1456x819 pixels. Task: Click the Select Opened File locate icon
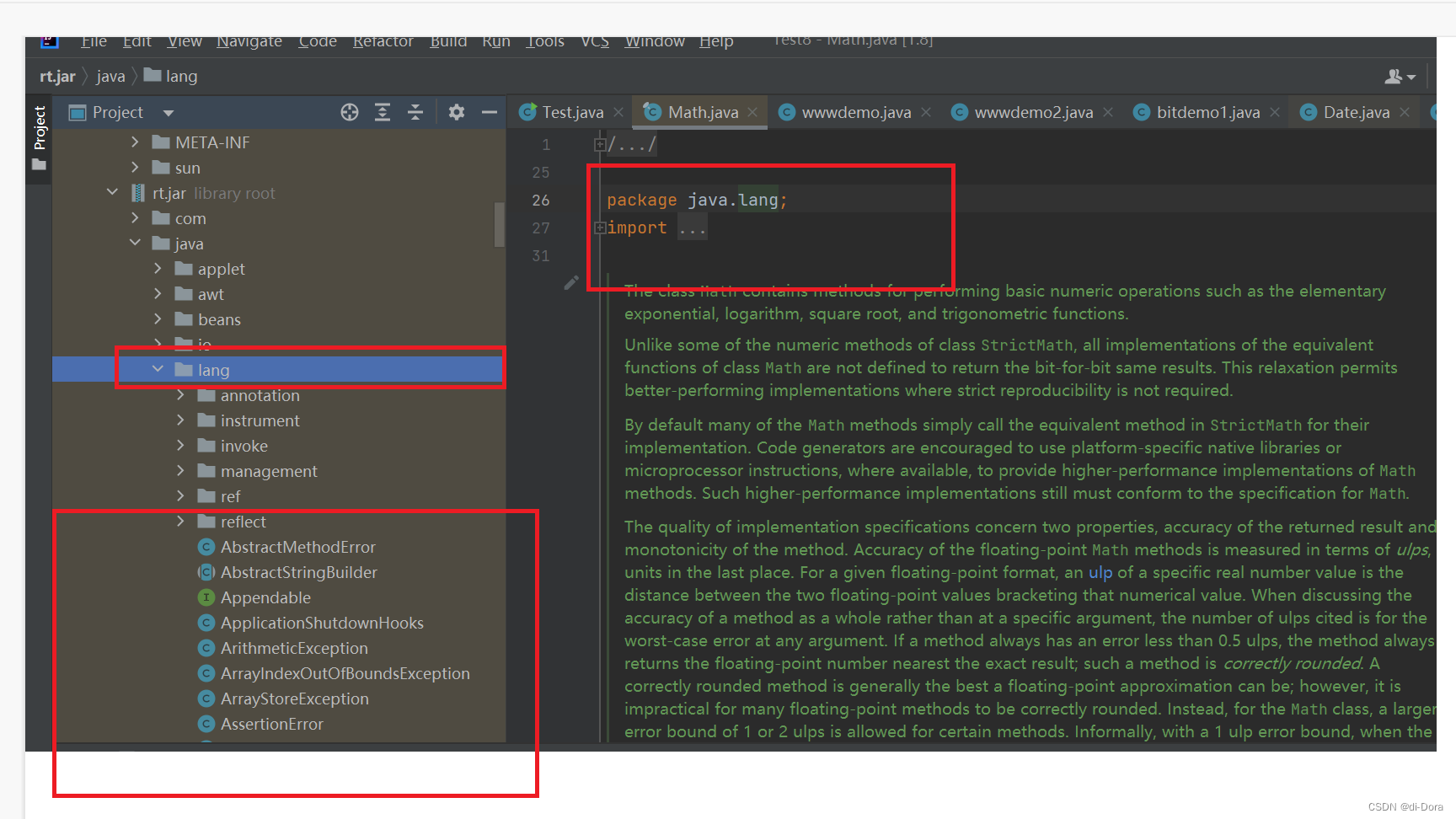[x=350, y=112]
